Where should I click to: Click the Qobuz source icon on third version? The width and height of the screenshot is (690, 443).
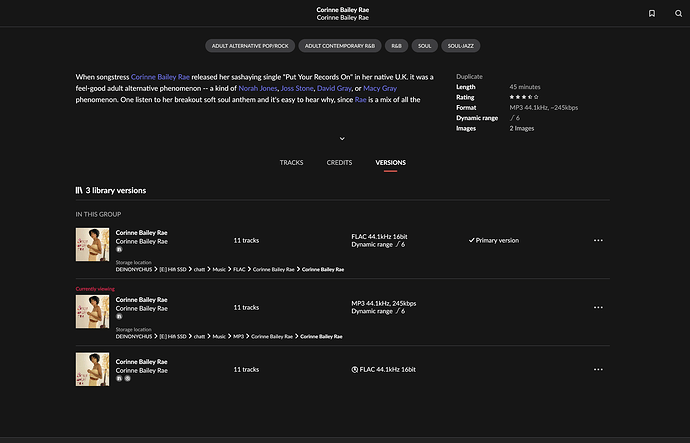coord(127,379)
